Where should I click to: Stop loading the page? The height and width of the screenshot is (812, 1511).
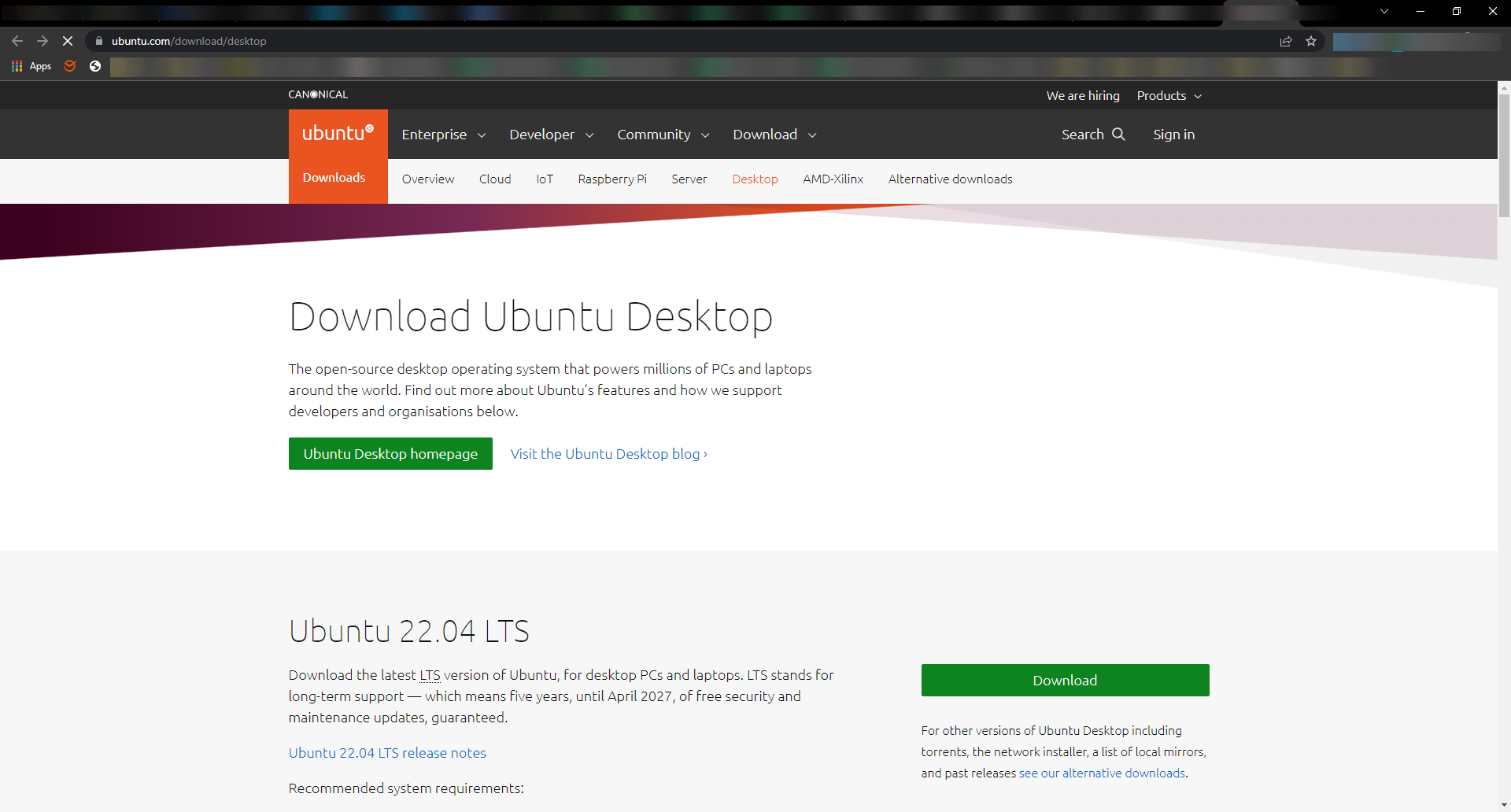(x=68, y=41)
